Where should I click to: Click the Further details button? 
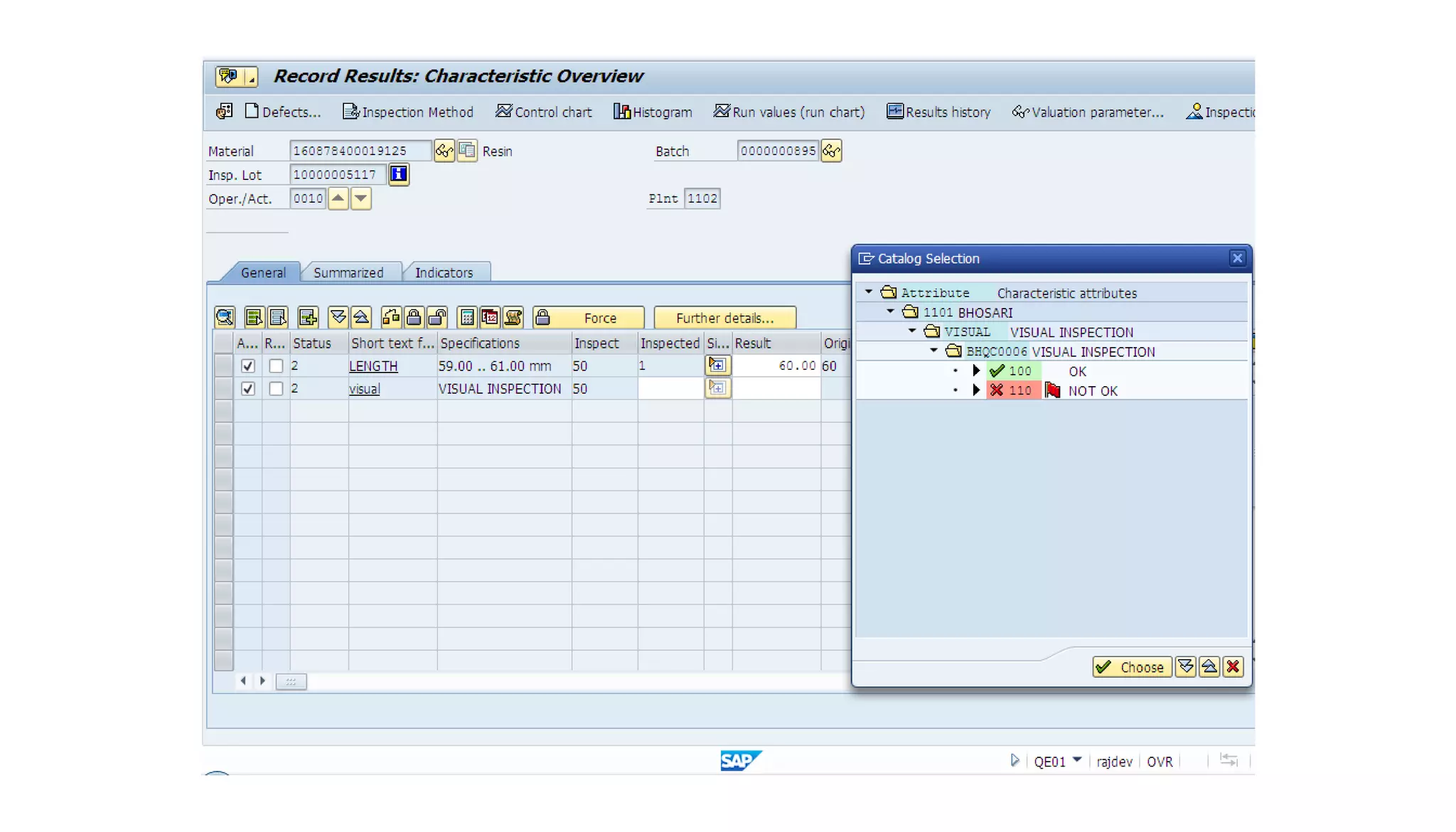724,318
